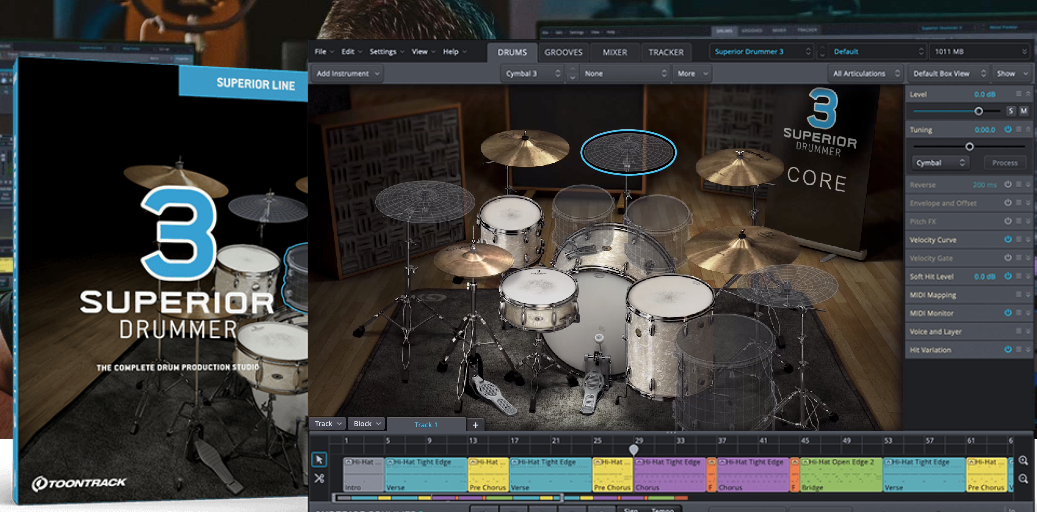Select the highlighted wireframe Cymbal 3

coord(628,152)
